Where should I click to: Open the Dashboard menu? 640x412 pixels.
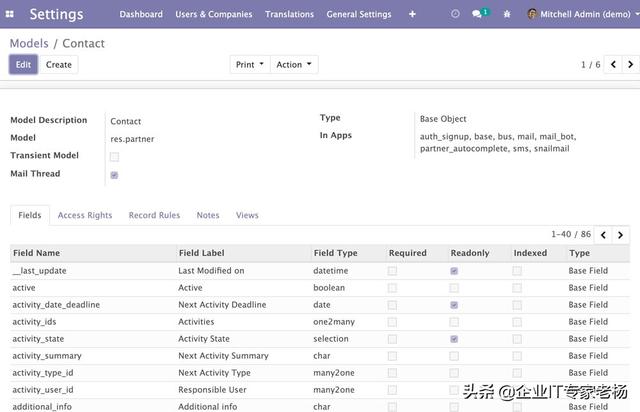(x=141, y=14)
